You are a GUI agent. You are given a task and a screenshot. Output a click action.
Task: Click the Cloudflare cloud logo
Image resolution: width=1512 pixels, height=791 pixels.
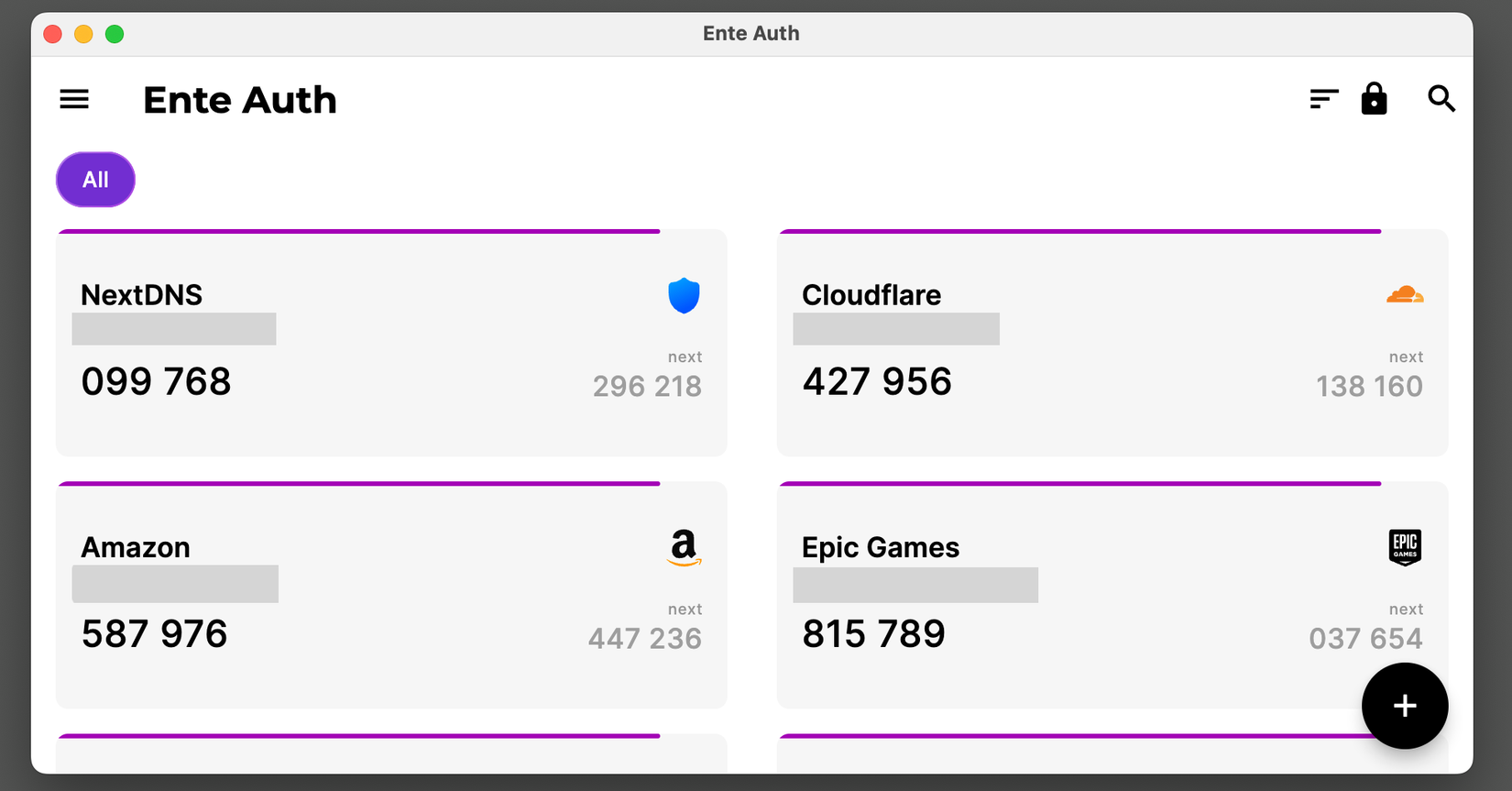(1405, 295)
